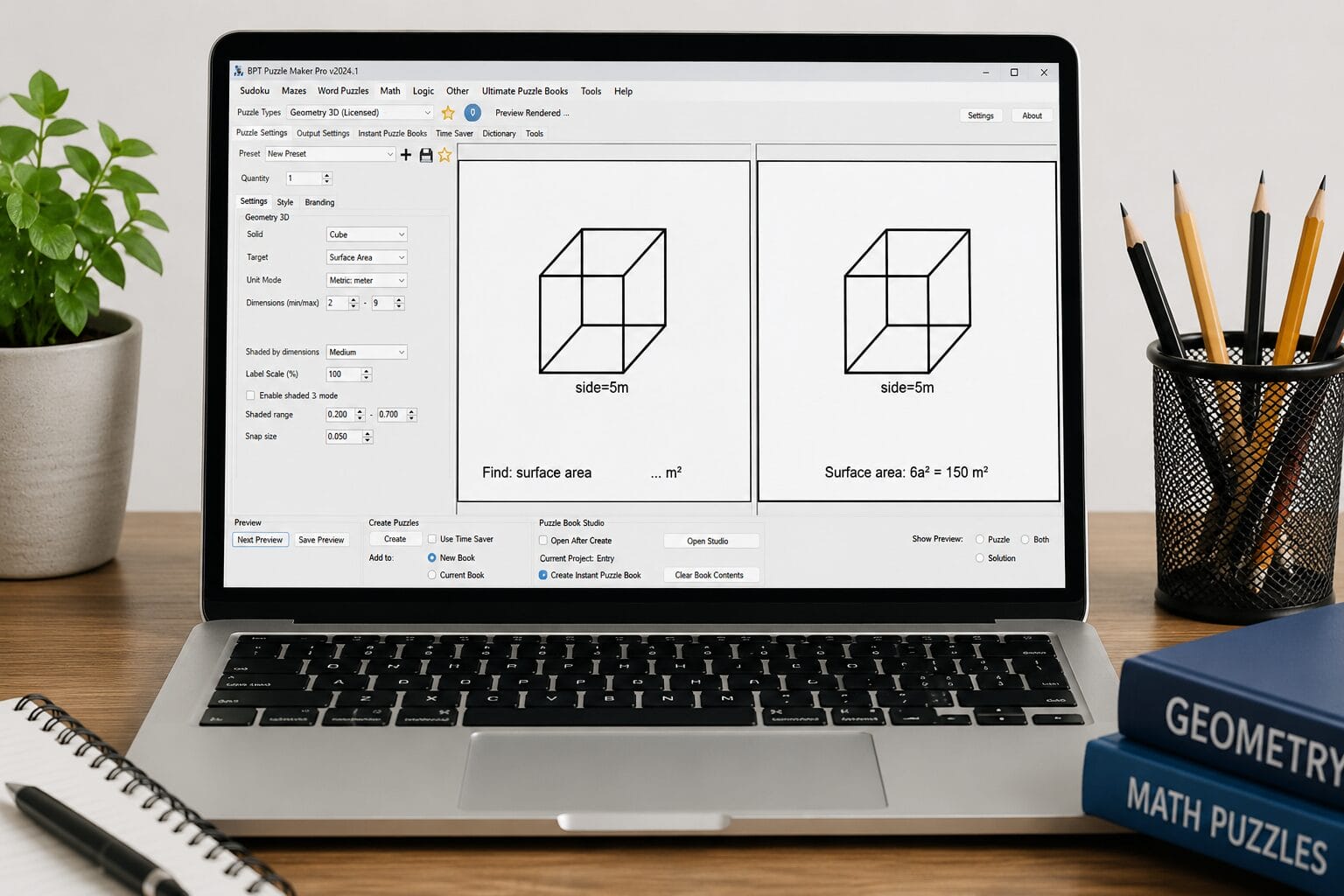
Task: Open the Branding tab
Action: [x=319, y=202]
